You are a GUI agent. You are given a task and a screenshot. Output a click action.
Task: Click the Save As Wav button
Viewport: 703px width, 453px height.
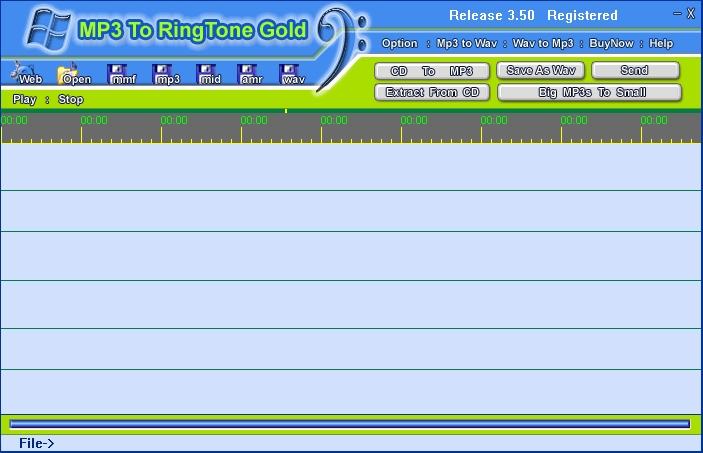(x=540, y=70)
